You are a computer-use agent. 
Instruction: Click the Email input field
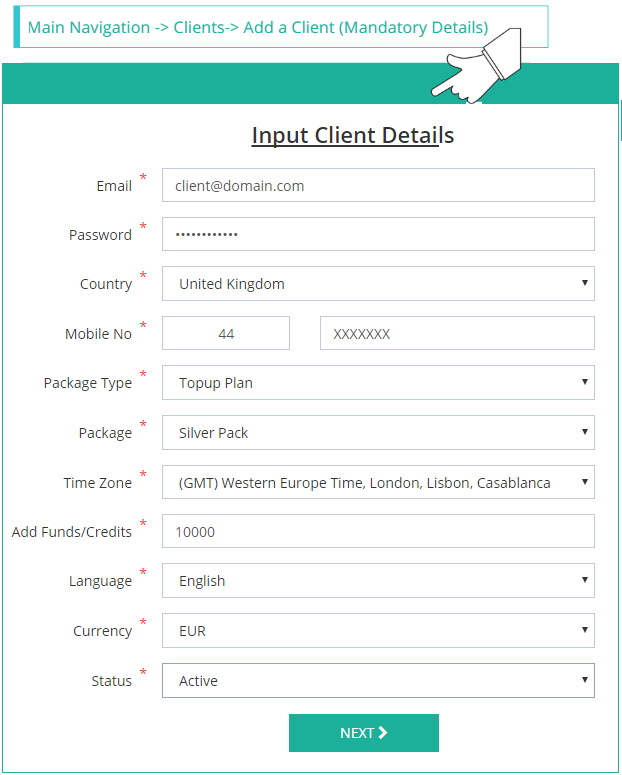(x=378, y=185)
